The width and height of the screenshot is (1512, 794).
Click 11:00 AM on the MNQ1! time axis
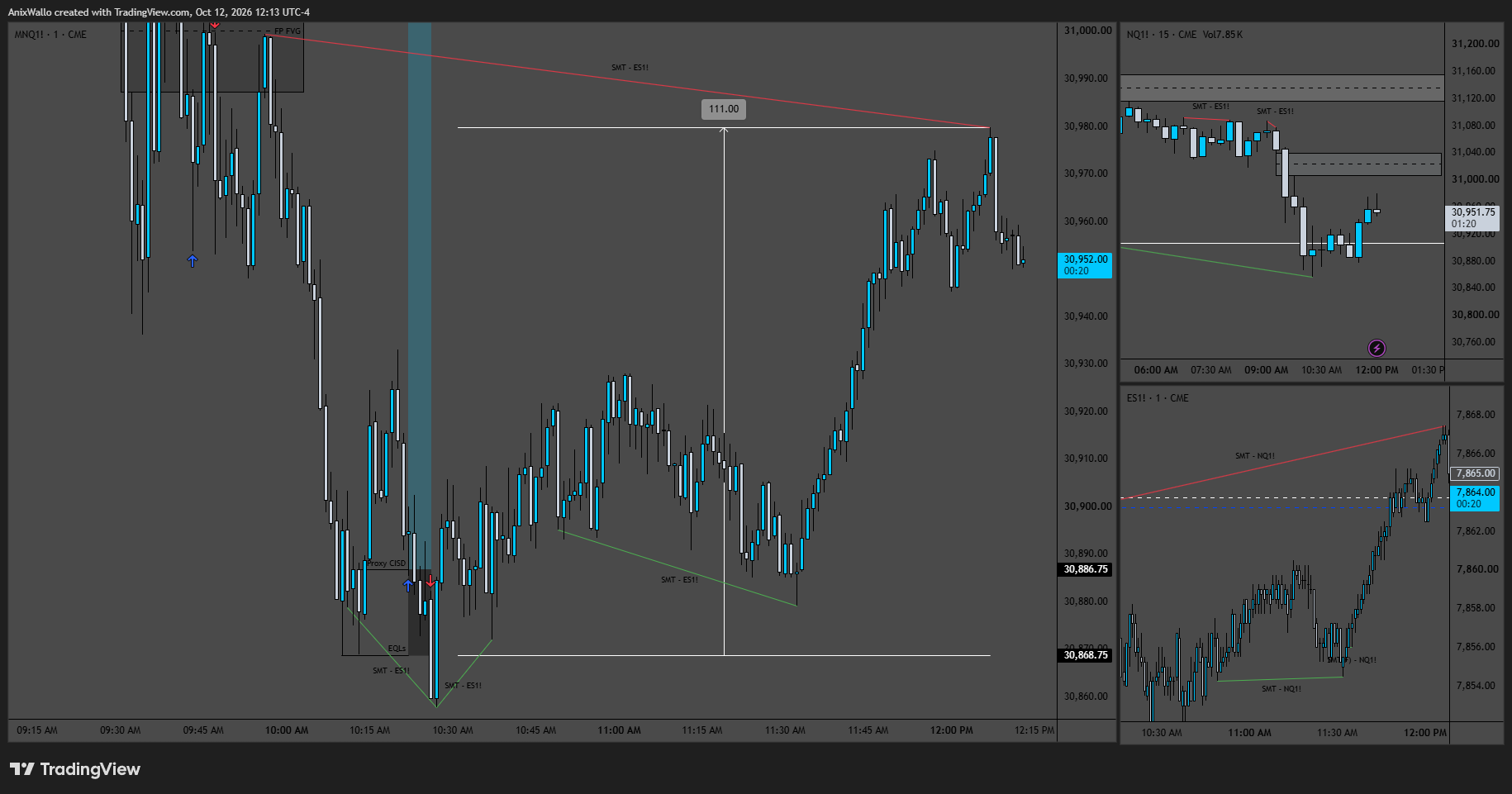619,730
